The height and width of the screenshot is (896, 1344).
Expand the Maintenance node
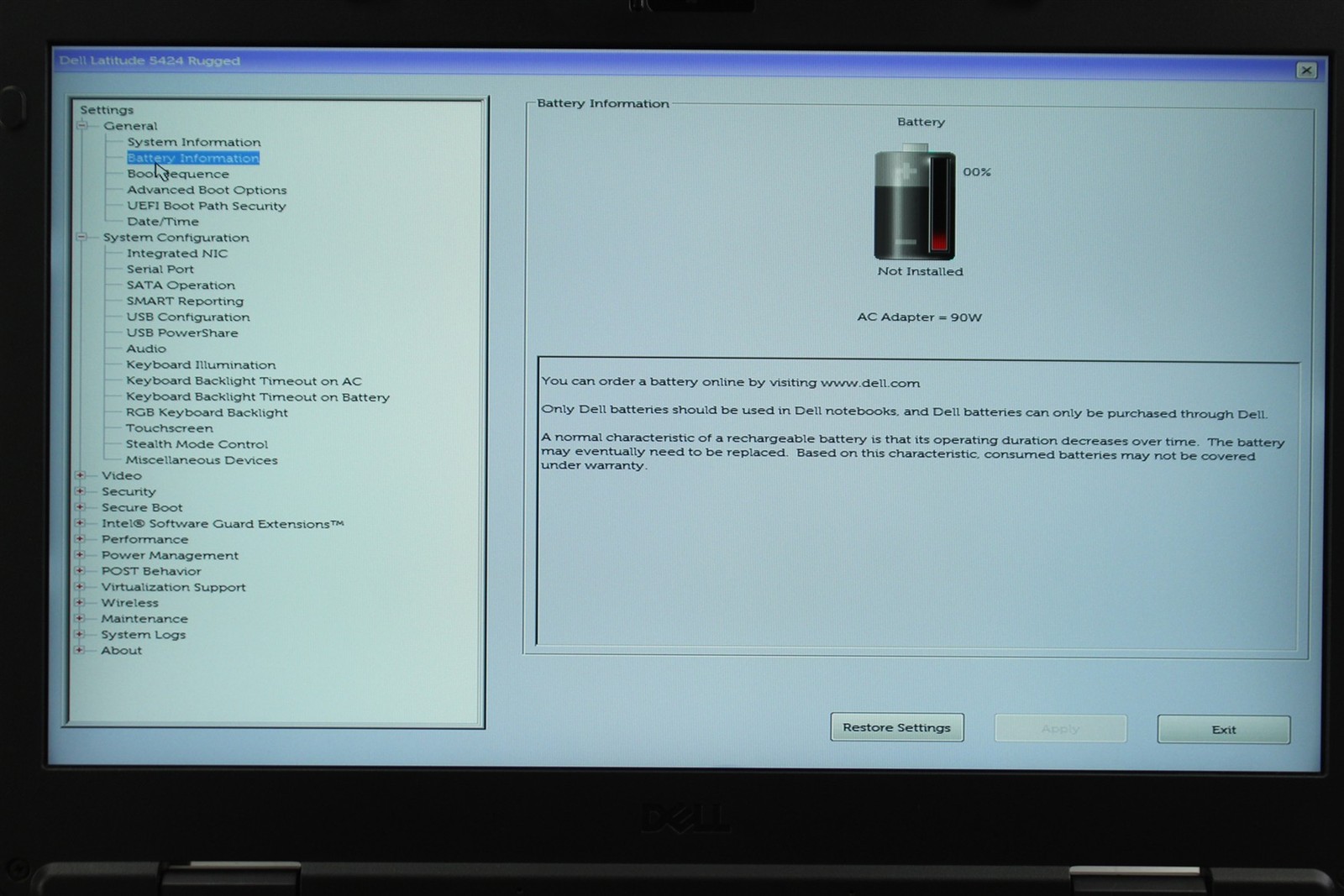tap(81, 619)
